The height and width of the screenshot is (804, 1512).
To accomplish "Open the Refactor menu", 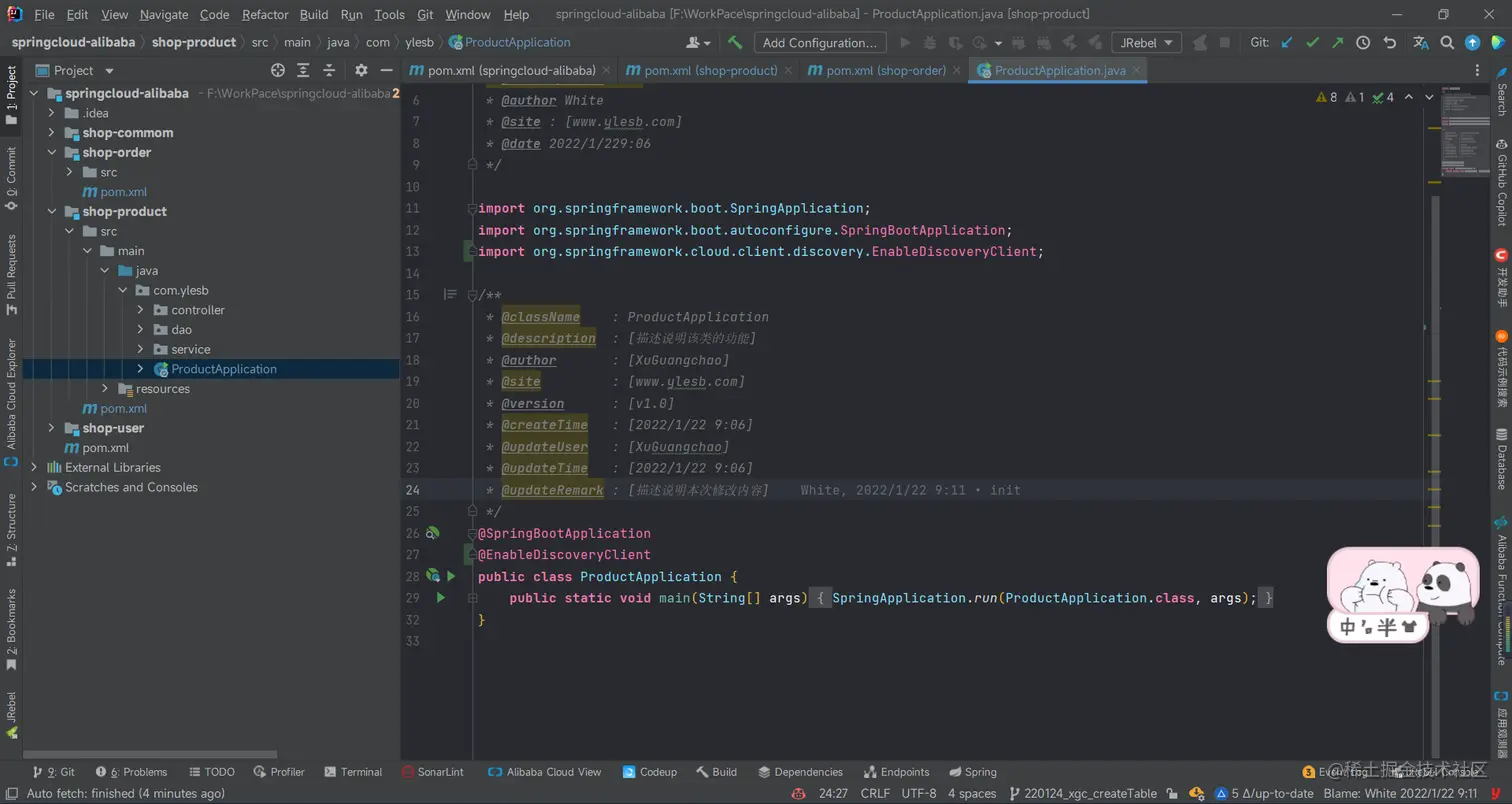I will pos(265,14).
